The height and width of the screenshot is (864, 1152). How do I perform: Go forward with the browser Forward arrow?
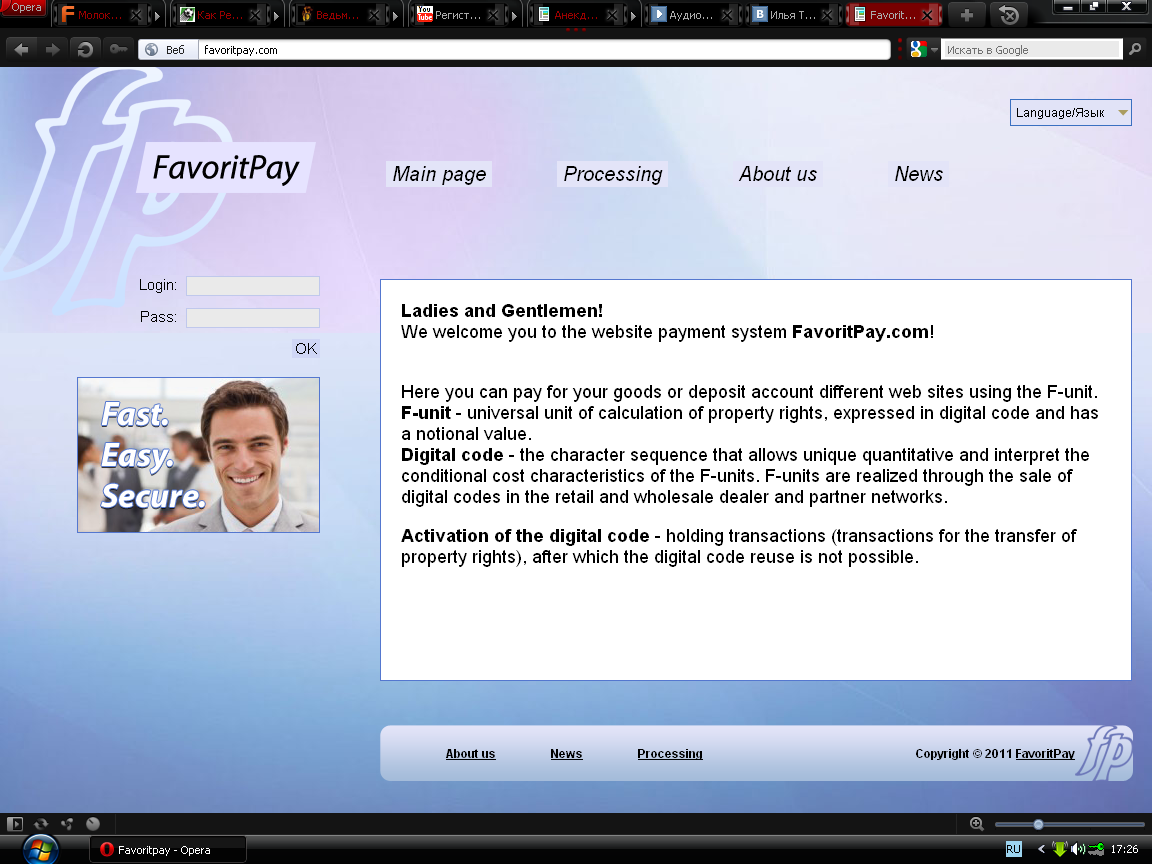point(52,50)
